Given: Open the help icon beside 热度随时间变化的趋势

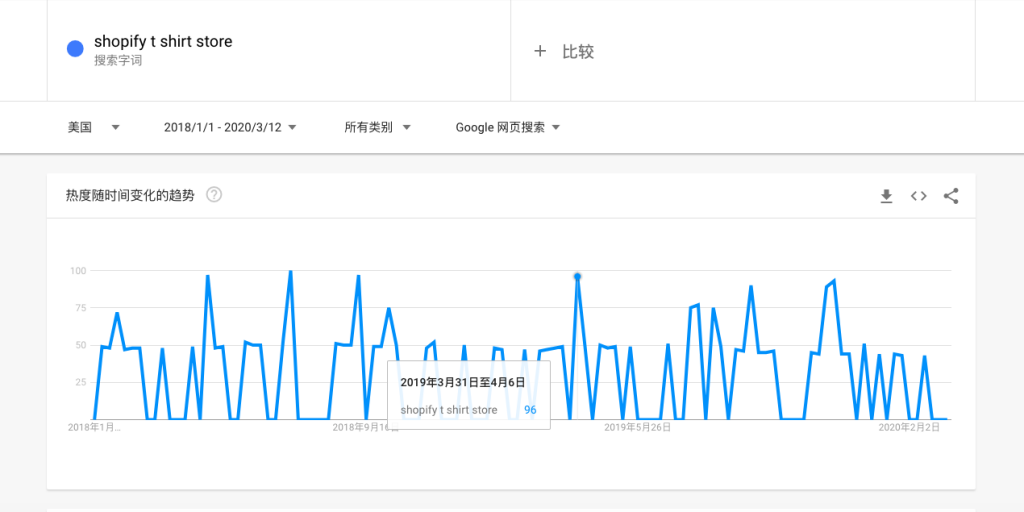Looking at the screenshot, I should point(214,195).
